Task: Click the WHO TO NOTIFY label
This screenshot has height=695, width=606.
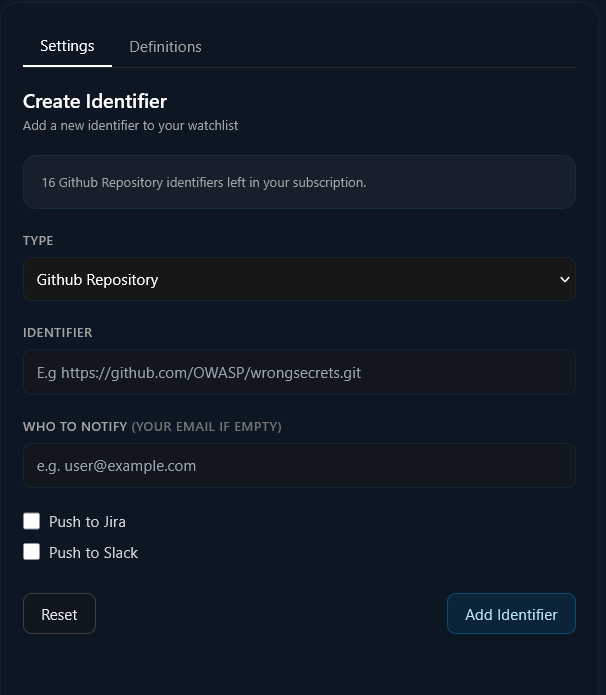Action: tap(75, 426)
